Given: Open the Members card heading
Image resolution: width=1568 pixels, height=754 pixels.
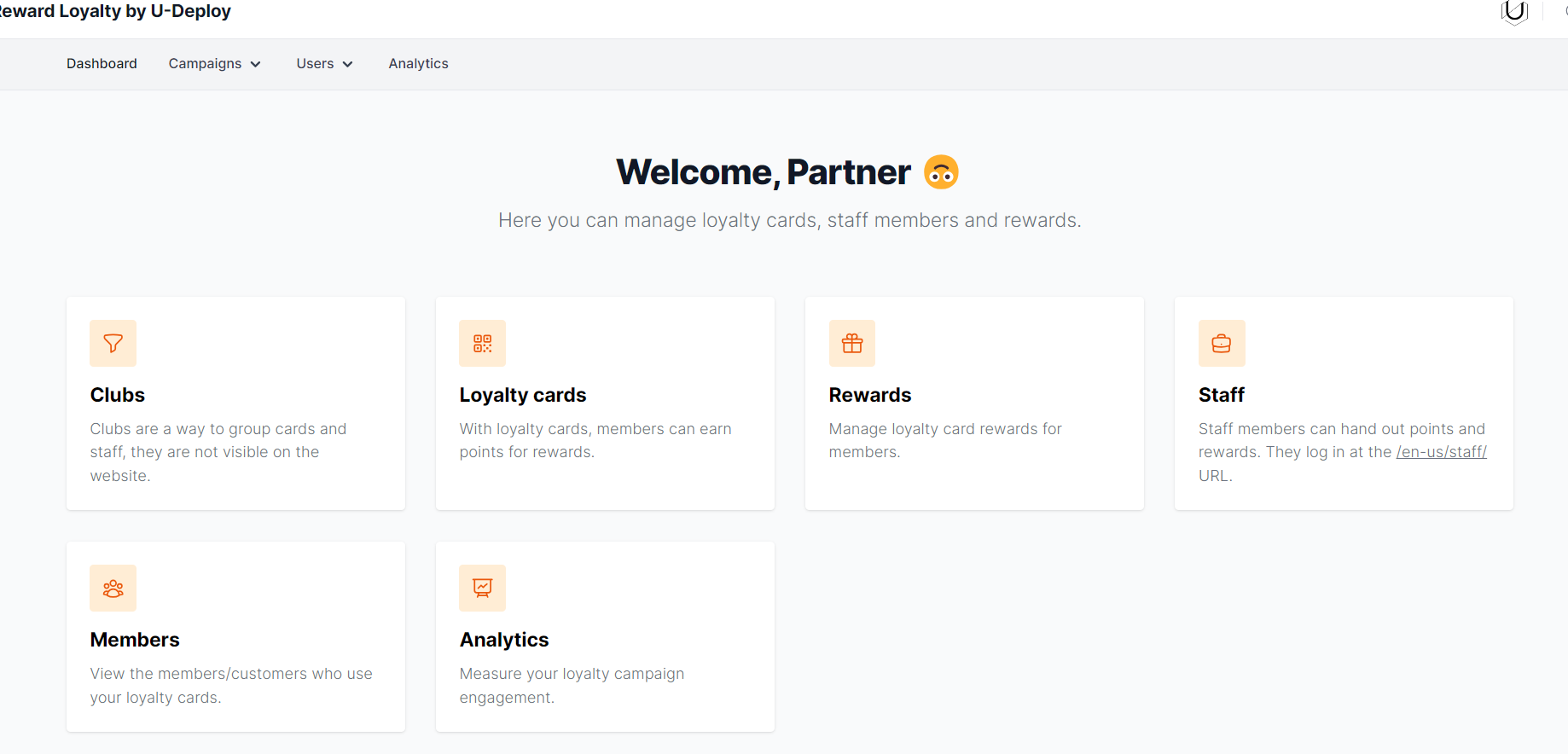Looking at the screenshot, I should (x=135, y=640).
